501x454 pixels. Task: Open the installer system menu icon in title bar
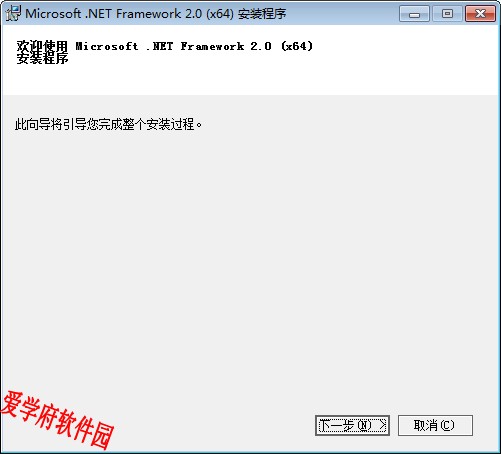[x=13, y=13]
